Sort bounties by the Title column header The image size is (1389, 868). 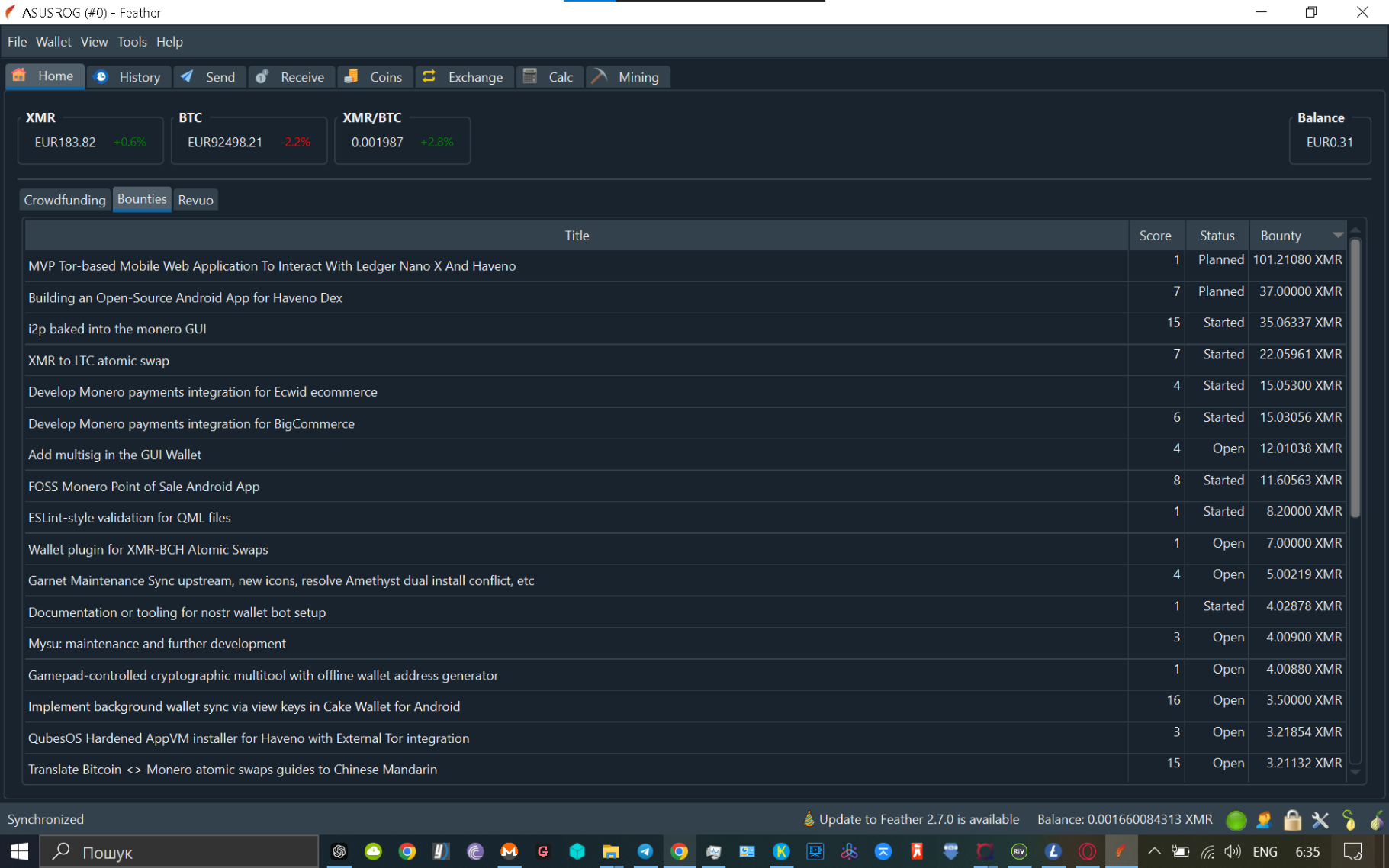[577, 236]
